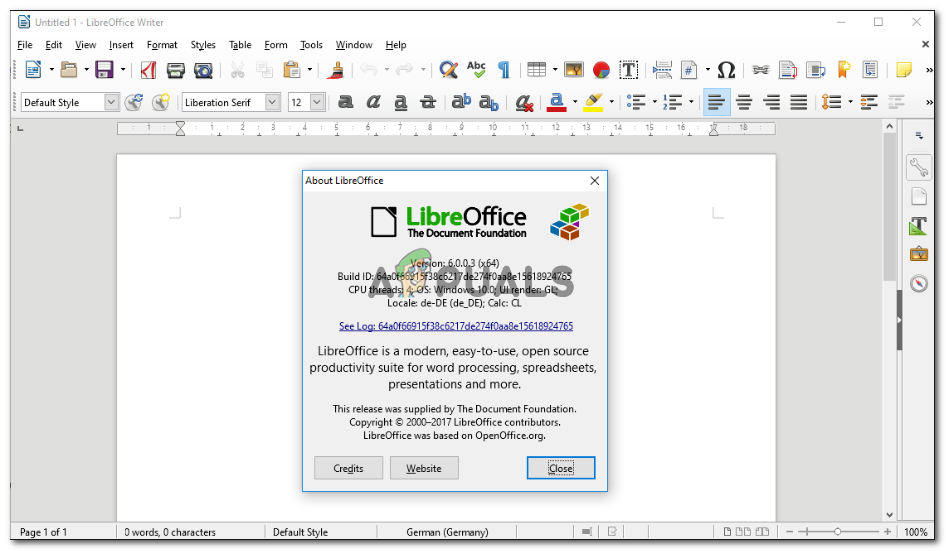Image resolution: width=946 pixels, height=551 pixels.
Task: Expand line spacing dropdown arrow
Action: coord(851,102)
